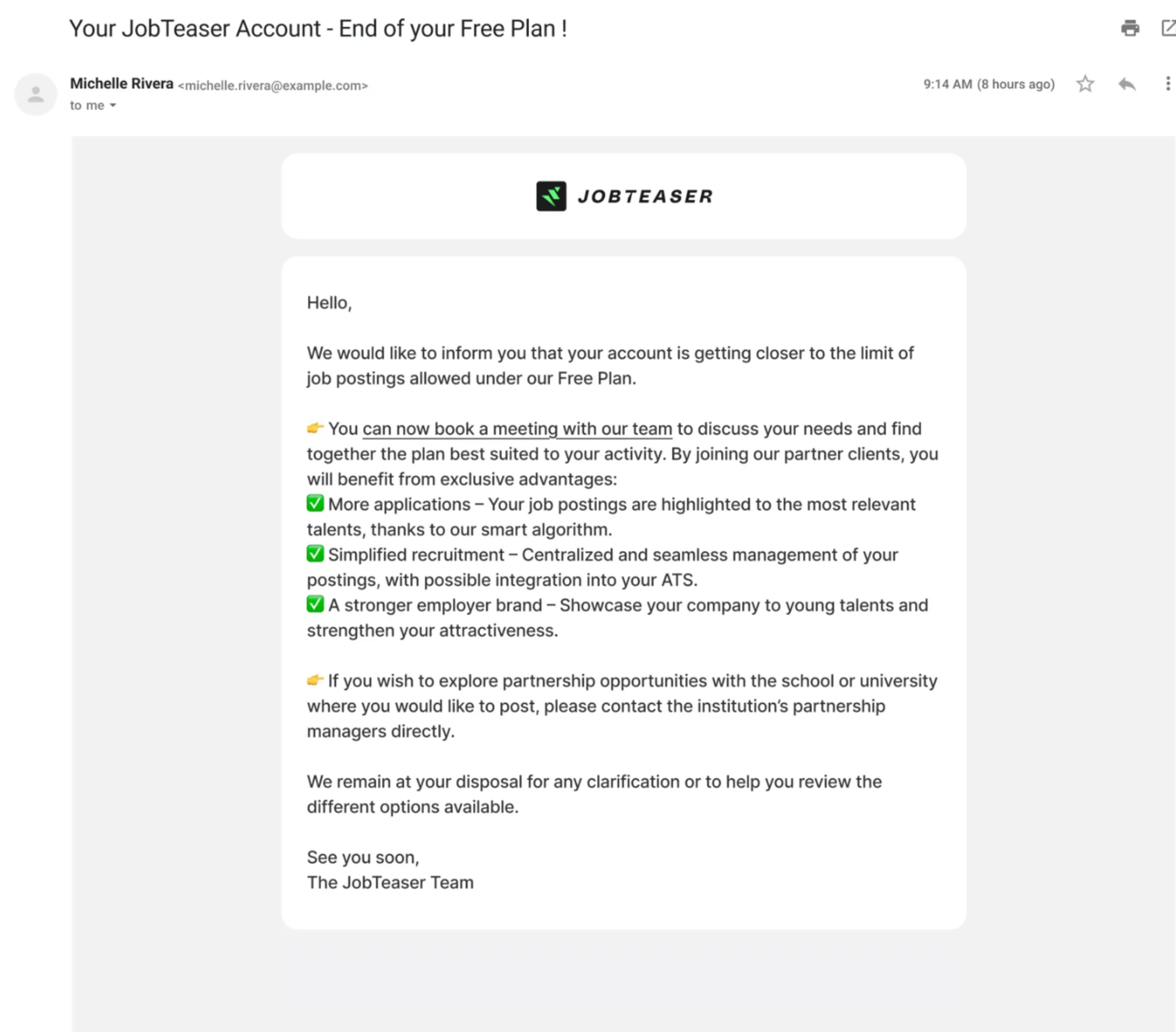
Task: Open the three-dot more options menu
Action: (1167, 84)
